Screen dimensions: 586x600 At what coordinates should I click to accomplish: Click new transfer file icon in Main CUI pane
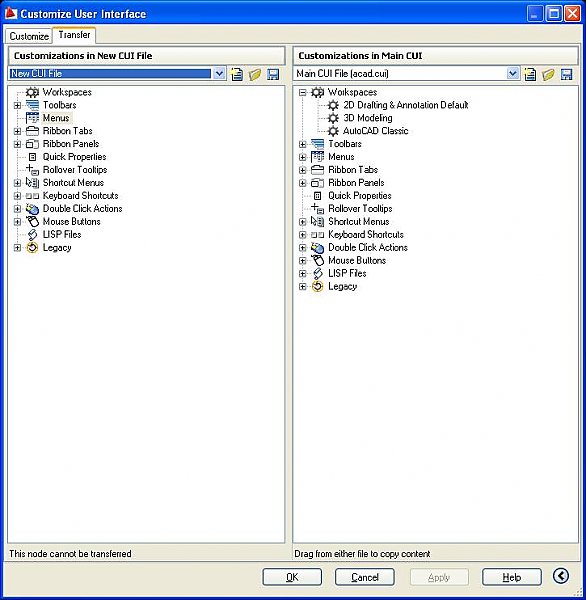click(x=530, y=74)
